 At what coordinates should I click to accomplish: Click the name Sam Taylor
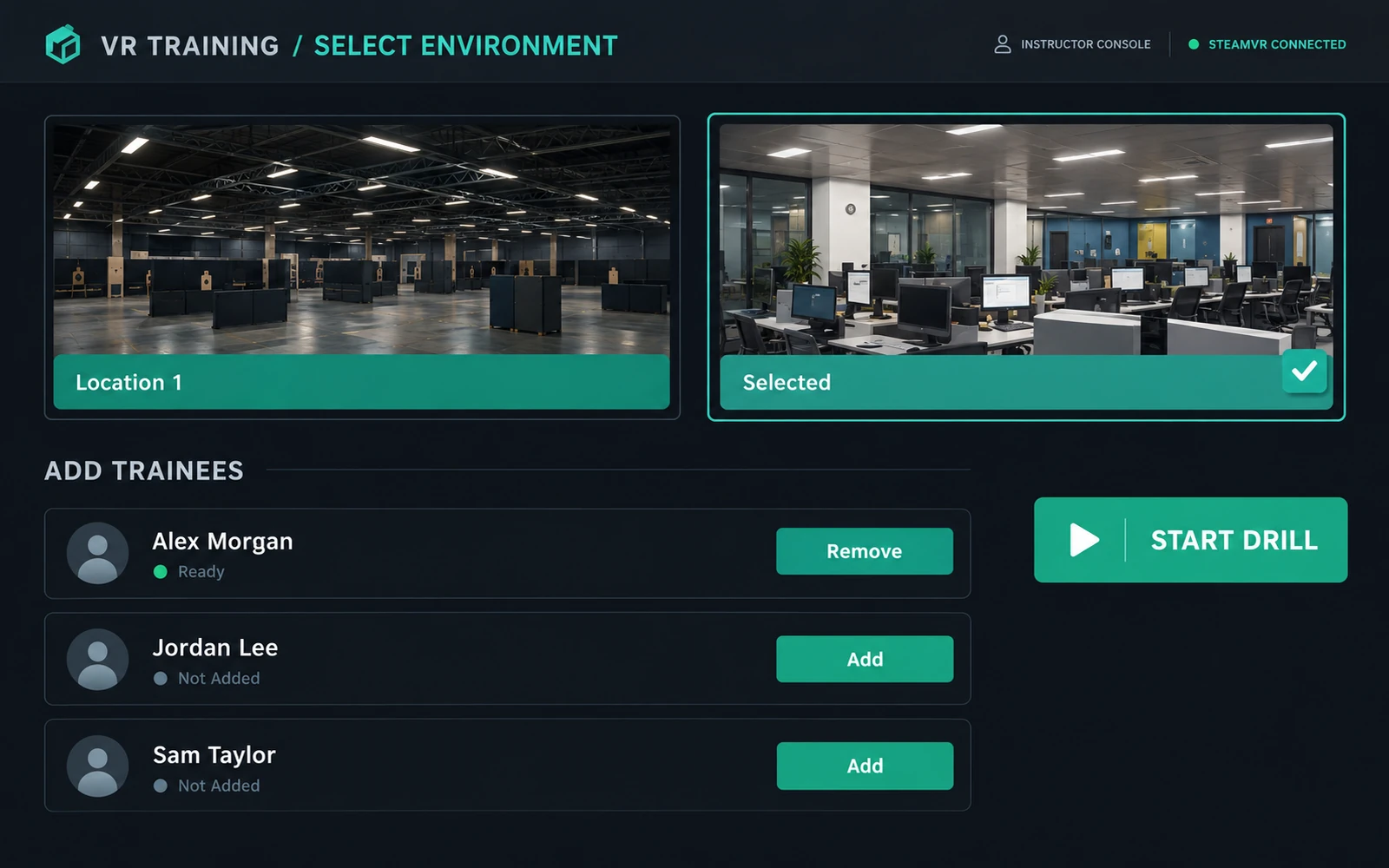click(x=214, y=755)
